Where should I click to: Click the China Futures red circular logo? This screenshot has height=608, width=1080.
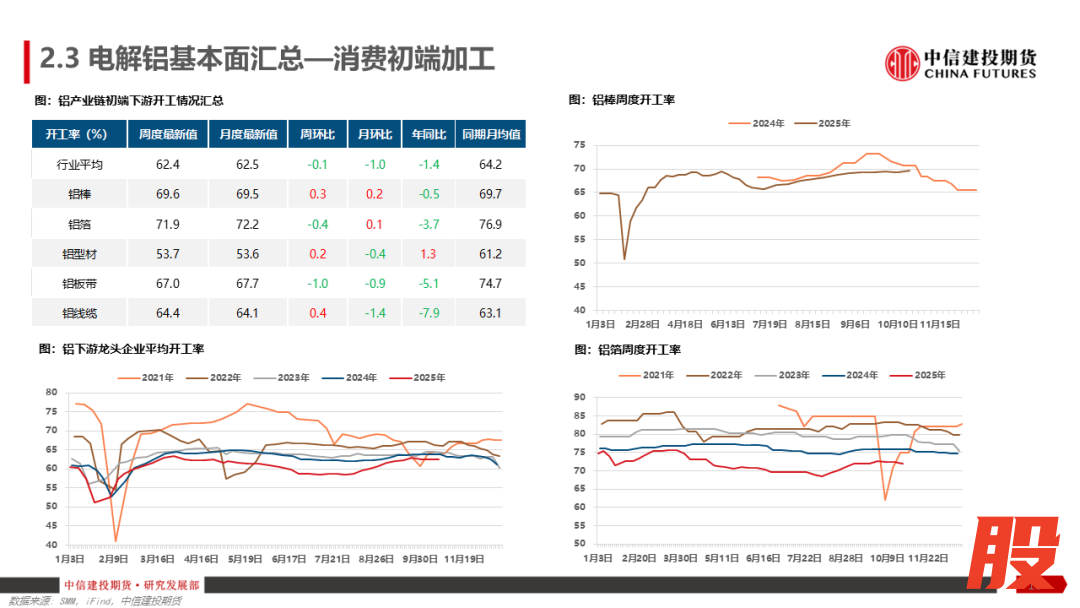[902, 63]
